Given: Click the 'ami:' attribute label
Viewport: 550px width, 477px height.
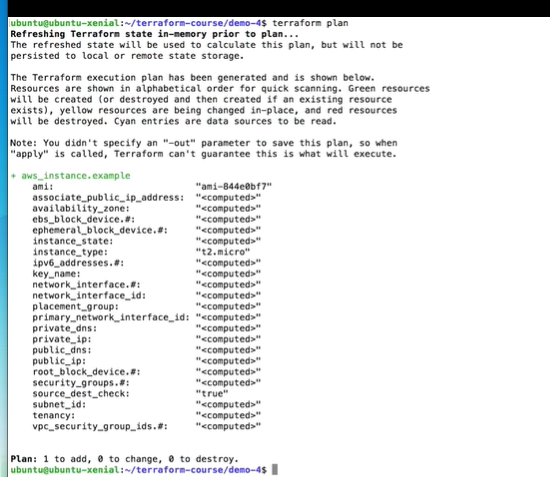Looking at the screenshot, I should coord(43,187).
